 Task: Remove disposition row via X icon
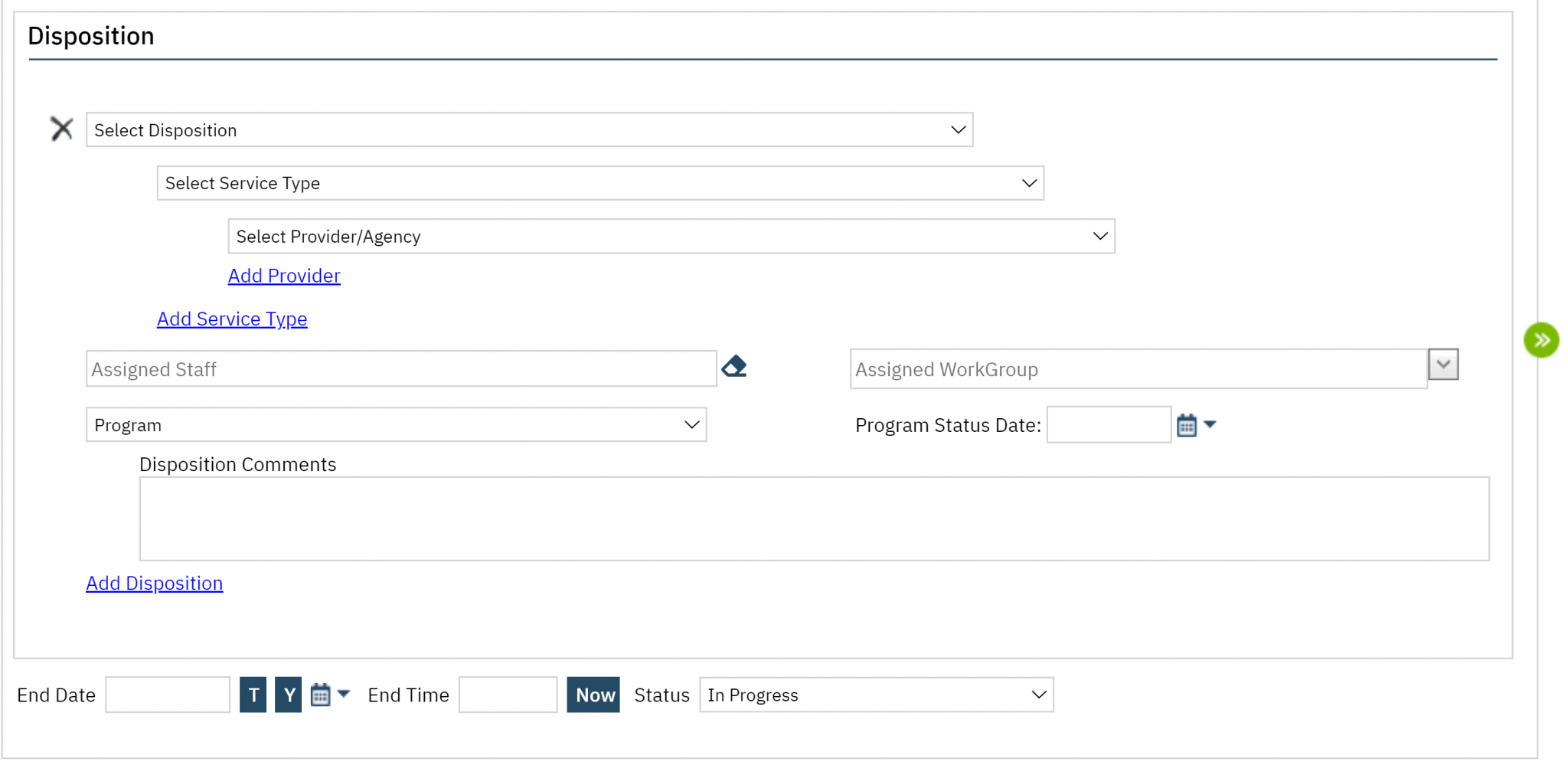tap(61, 129)
